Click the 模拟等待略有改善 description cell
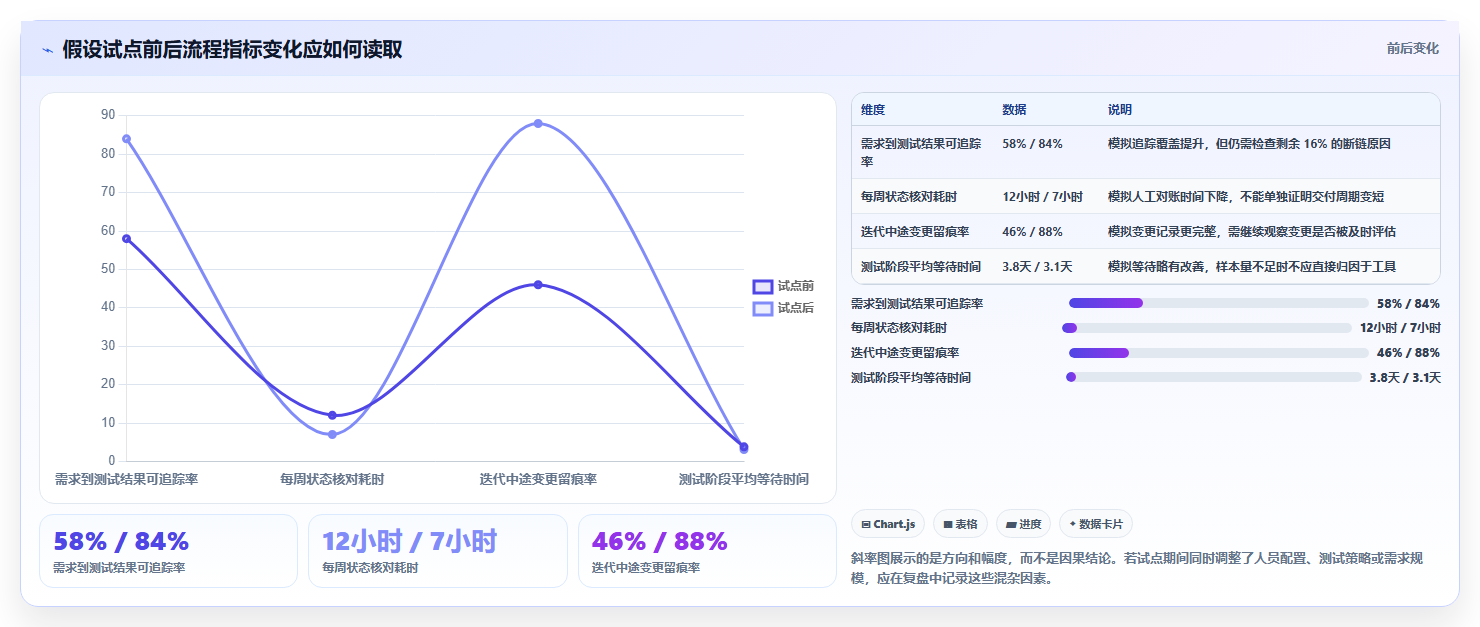This screenshot has width=1480, height=627. [x=1252, y=267]
